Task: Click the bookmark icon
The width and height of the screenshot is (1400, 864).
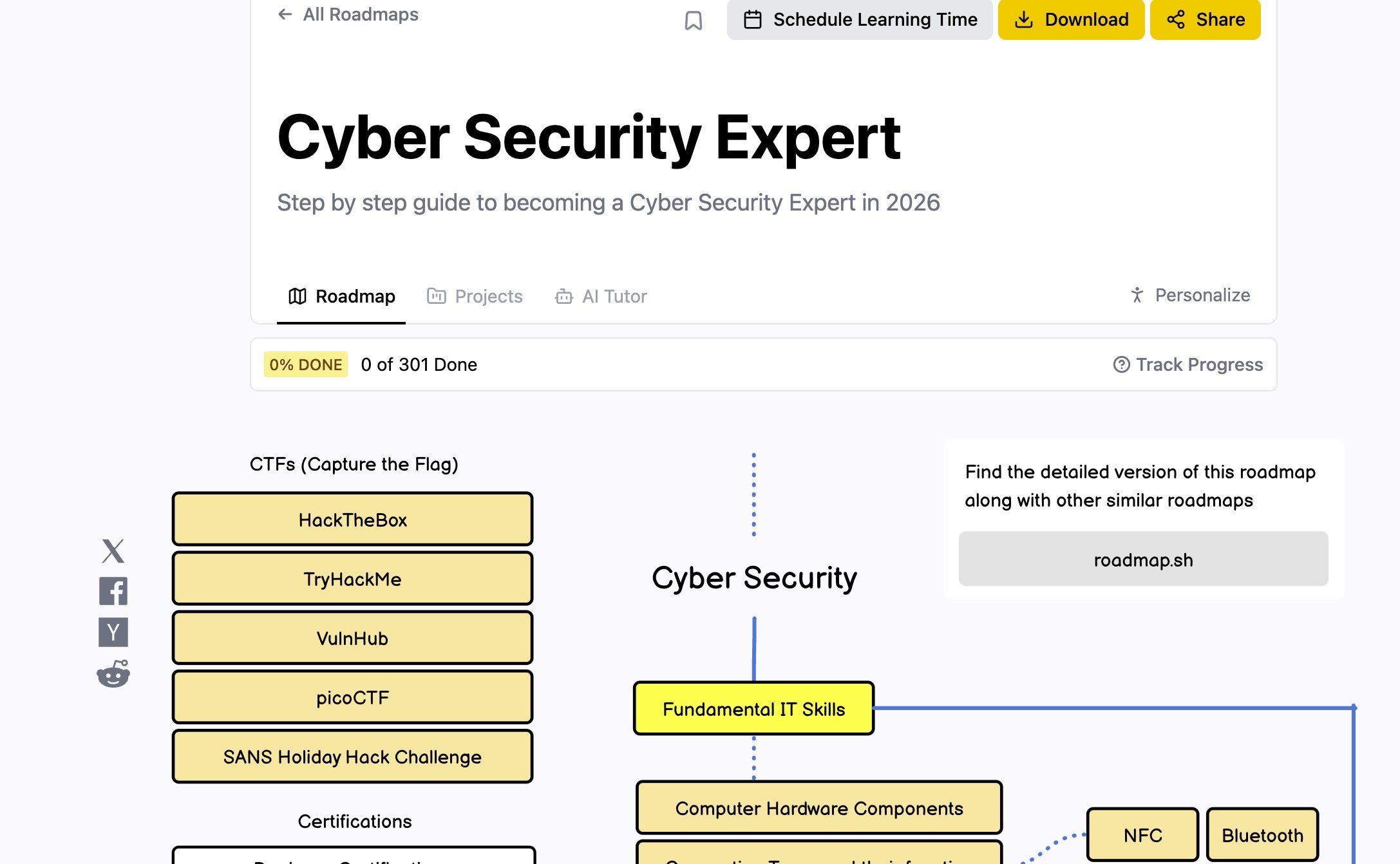Action: pos(693,21)
